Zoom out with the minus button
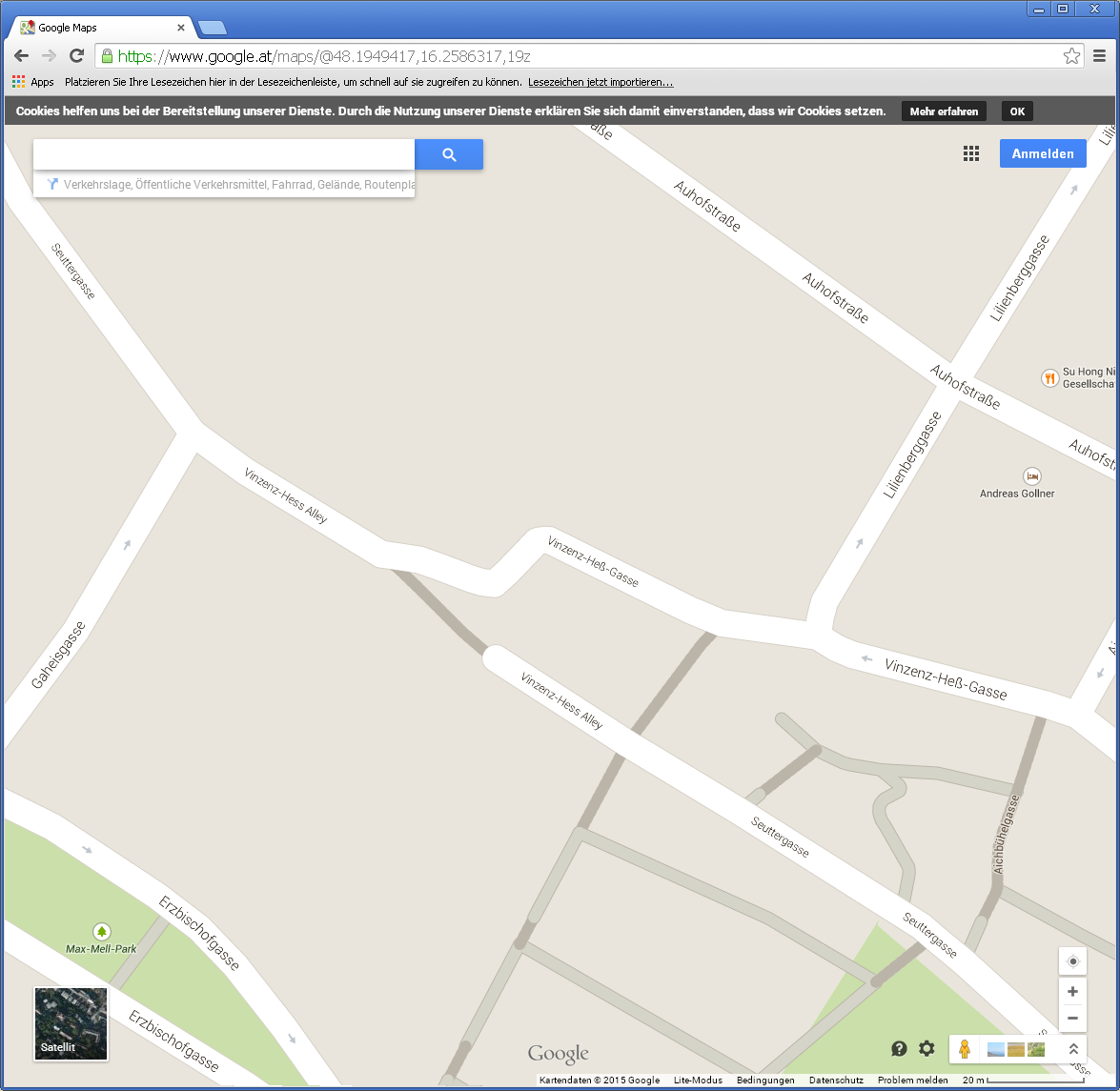This screenshot has height=1091, width=1120. [1072, 1019]
